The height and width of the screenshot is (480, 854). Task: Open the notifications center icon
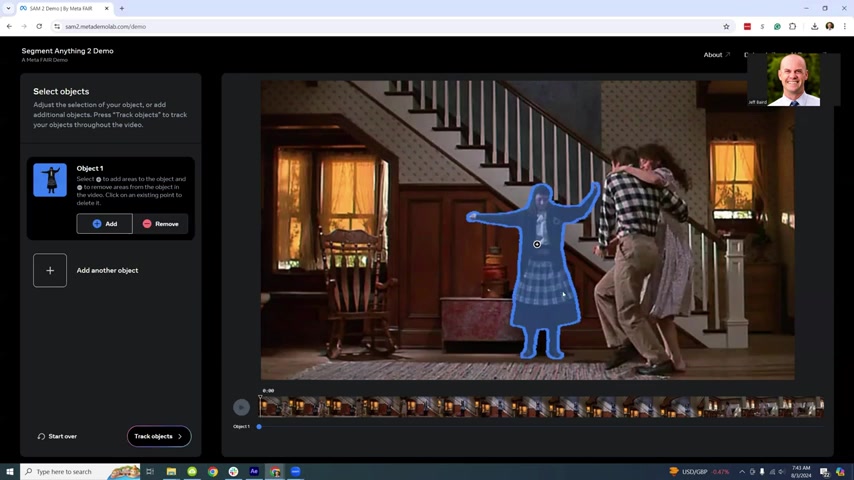pos(825,472)
